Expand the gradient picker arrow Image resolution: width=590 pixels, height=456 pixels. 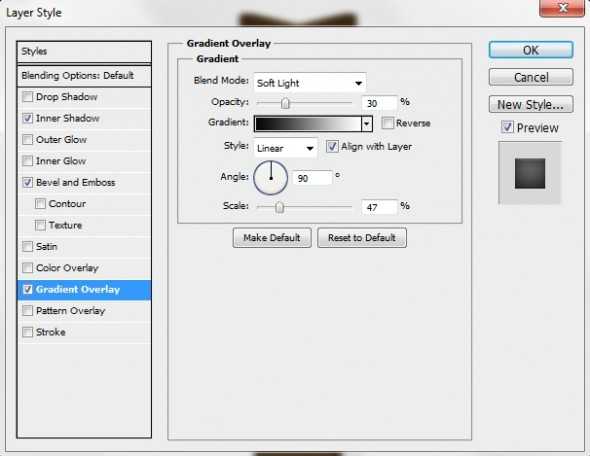(x=366, y=123)
